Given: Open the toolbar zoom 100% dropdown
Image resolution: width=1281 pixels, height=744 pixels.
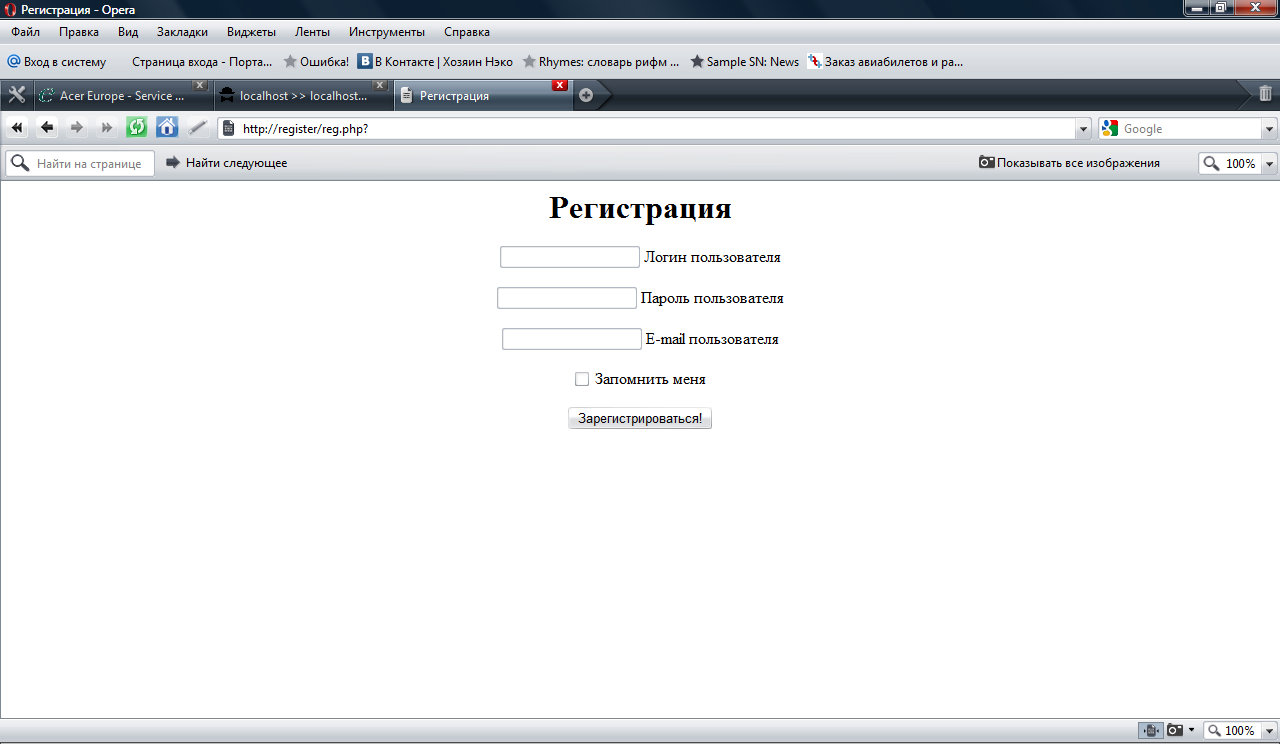Looking at the screenshot, I should [x=1270, y=164].
